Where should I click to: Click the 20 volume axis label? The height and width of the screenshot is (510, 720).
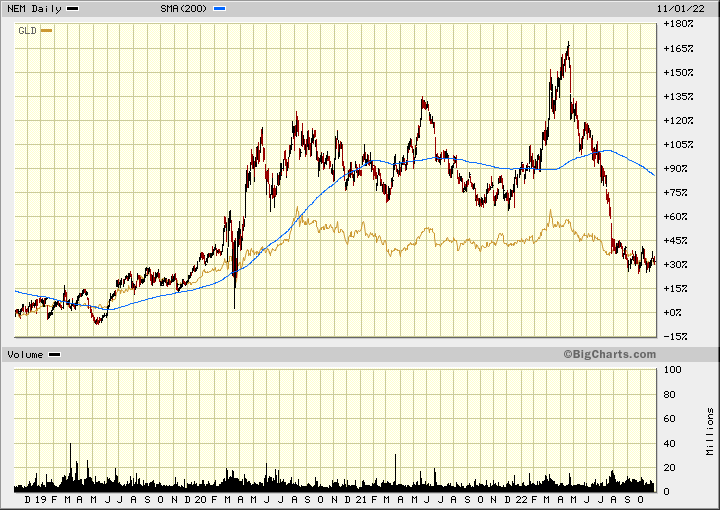(670, 468)
